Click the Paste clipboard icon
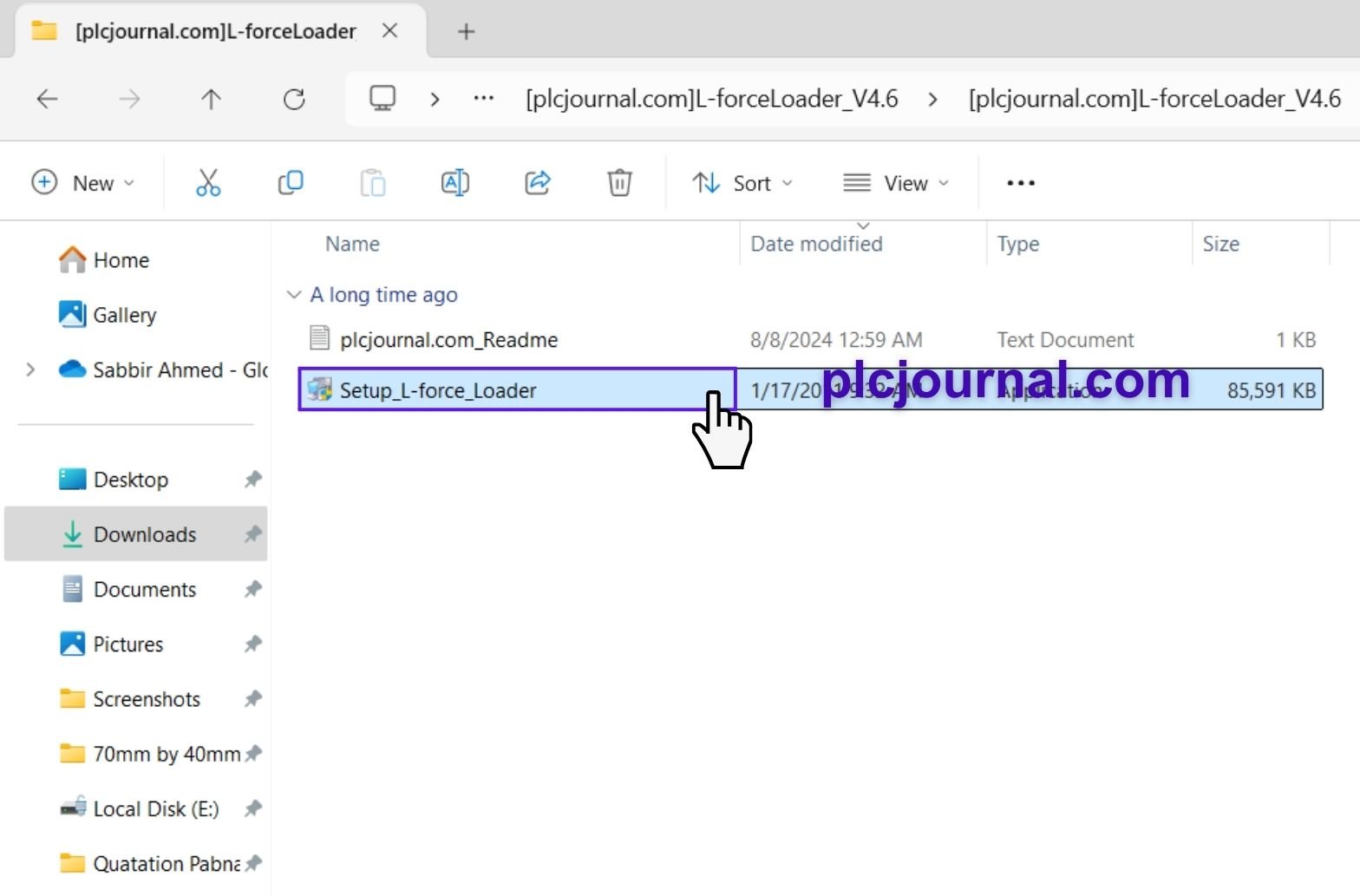The width and height of the screenshot is (1360, 896). click(x=373, y=182)
